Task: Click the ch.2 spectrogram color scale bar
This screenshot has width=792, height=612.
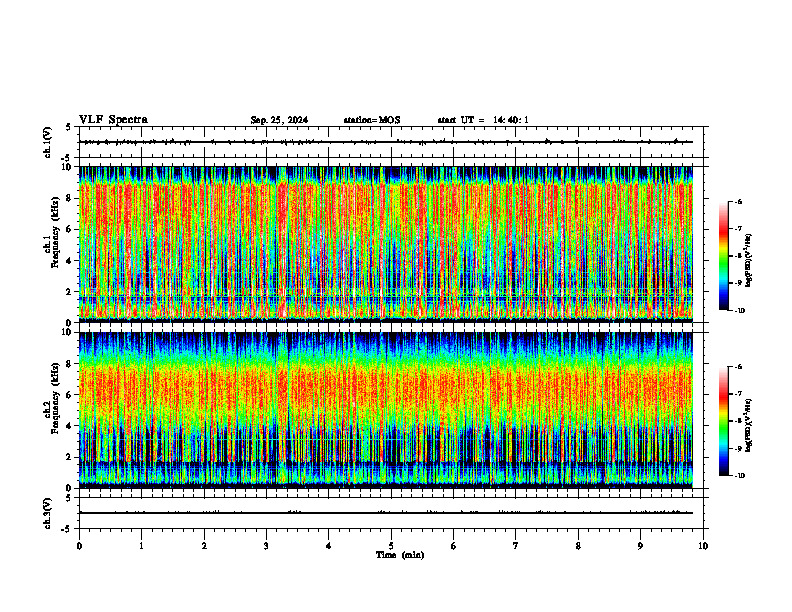Action: click(x=724, y=421)
